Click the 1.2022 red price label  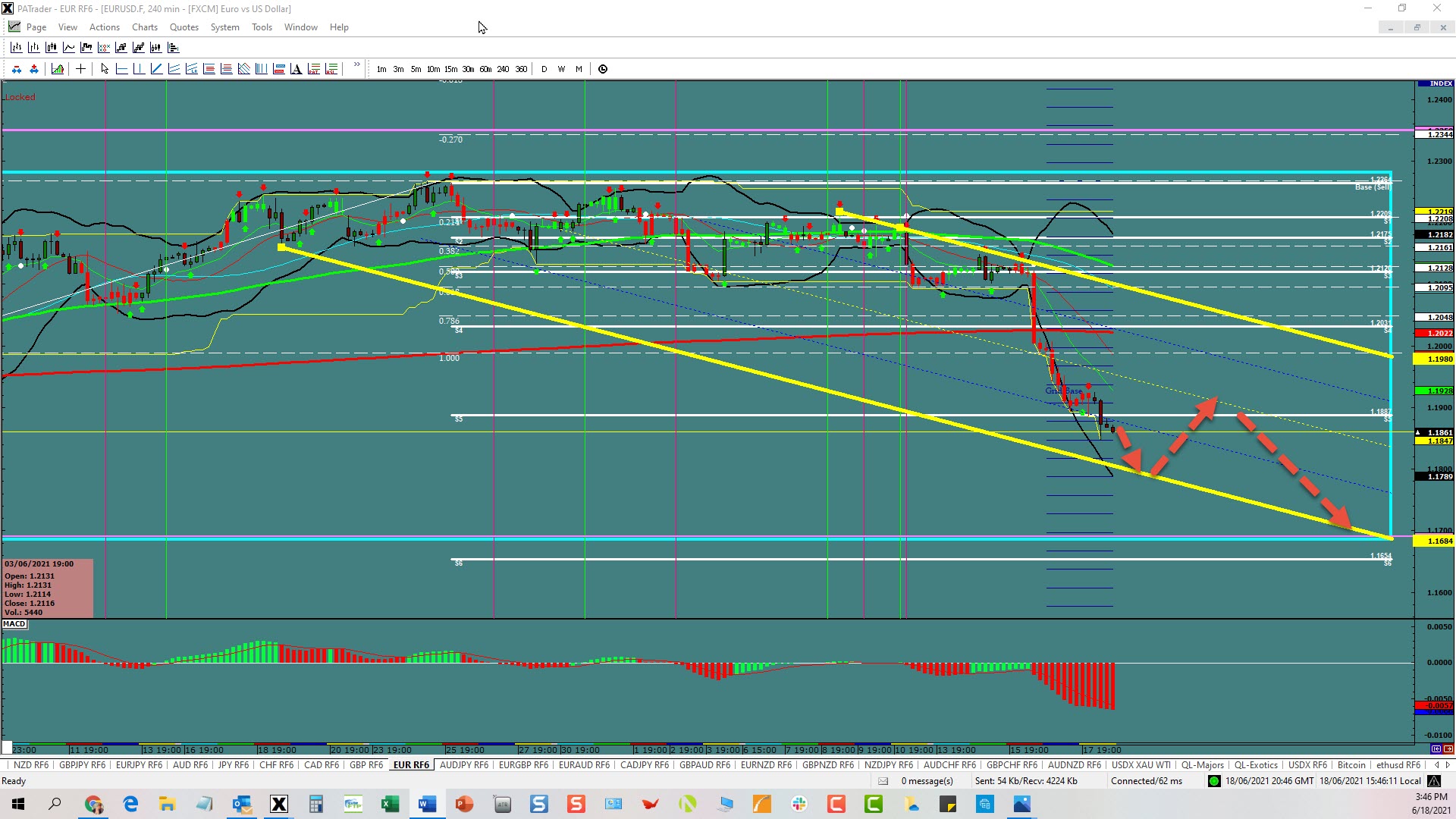(x=1435, y=333)
